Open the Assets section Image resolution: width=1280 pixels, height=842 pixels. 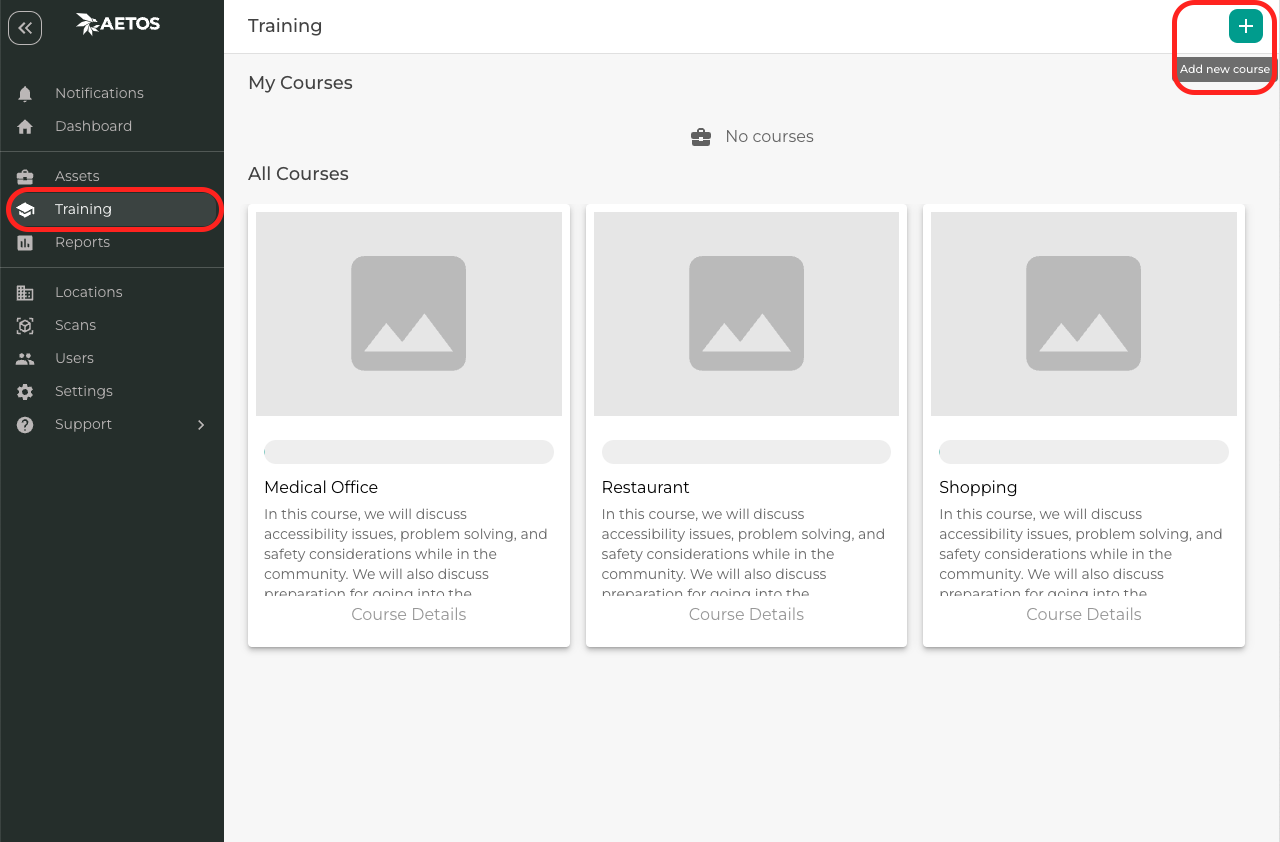(112, 176)
